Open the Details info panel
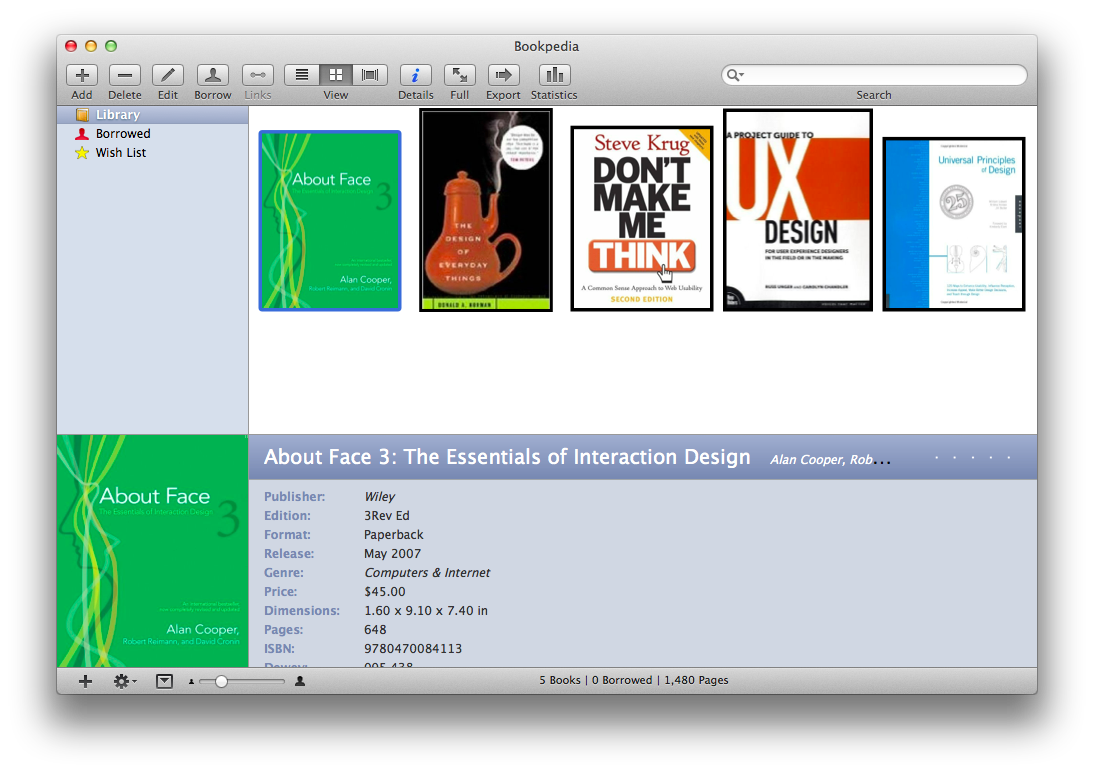 [x=415, y=75]
